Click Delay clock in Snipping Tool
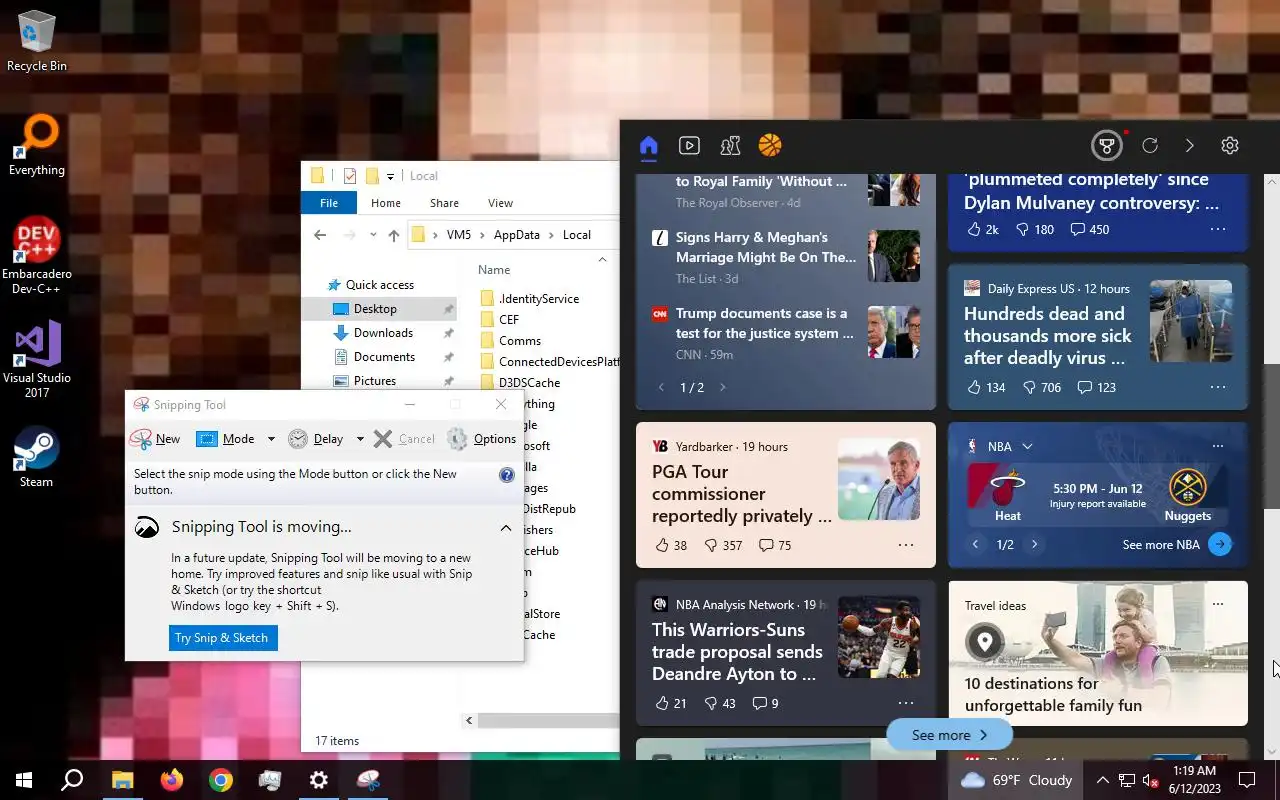This screenshot has width=1280, height=800. click(315, 438)
